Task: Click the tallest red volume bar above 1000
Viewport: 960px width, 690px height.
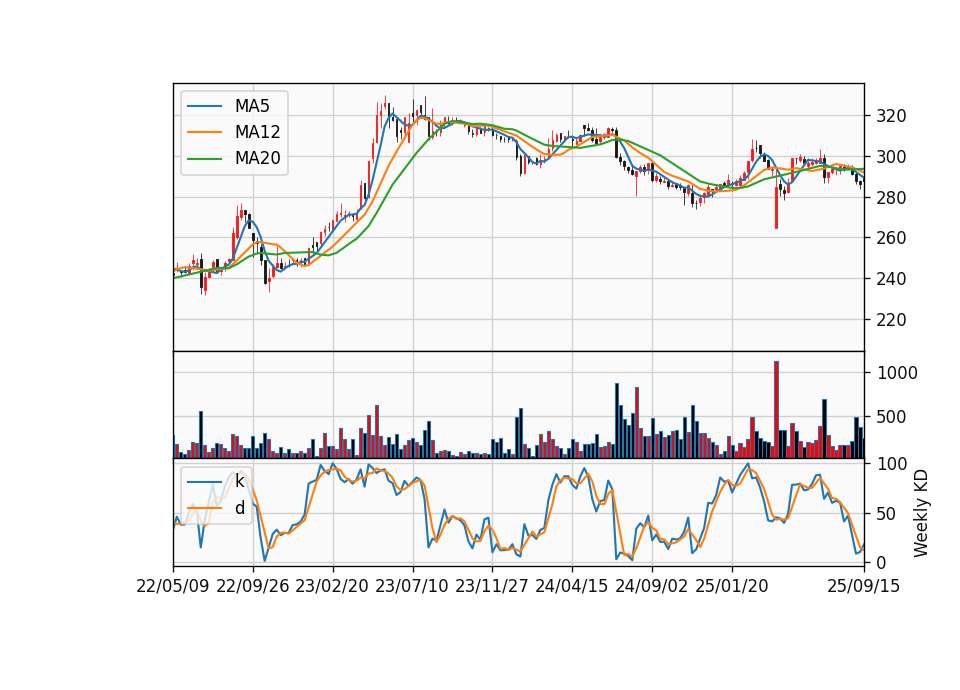Action: [776, 410]
